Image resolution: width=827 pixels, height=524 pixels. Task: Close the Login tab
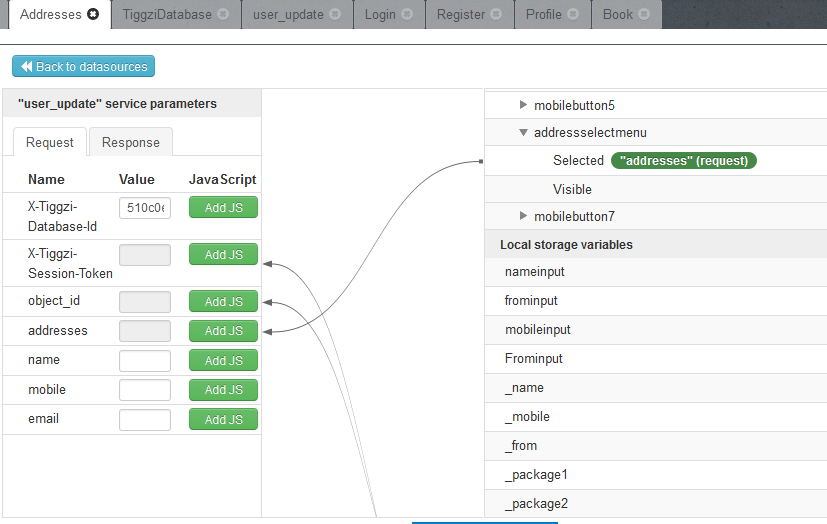[407, 15]
